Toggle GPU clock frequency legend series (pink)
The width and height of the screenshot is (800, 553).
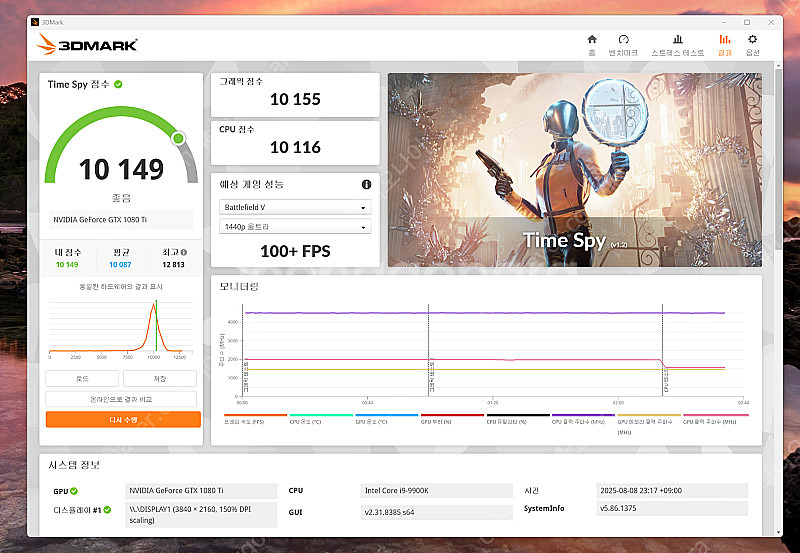point(715,419)
